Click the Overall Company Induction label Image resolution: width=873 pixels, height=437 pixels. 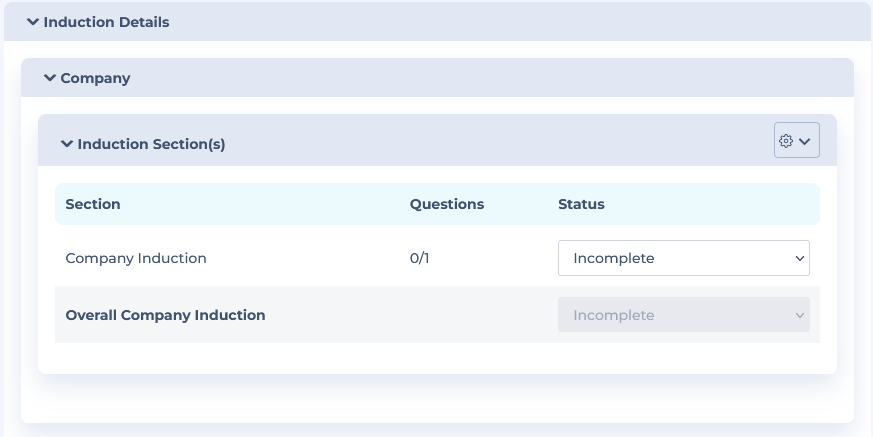click(x=165, y=315)
